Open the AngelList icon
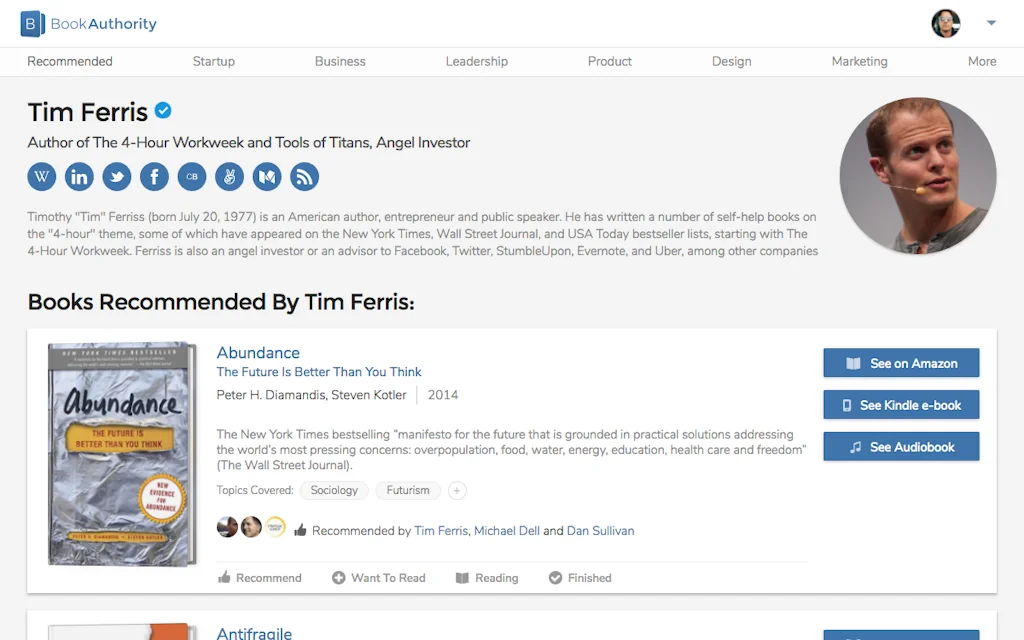This screenshot has height=640, width=1024. coord(229,177)
